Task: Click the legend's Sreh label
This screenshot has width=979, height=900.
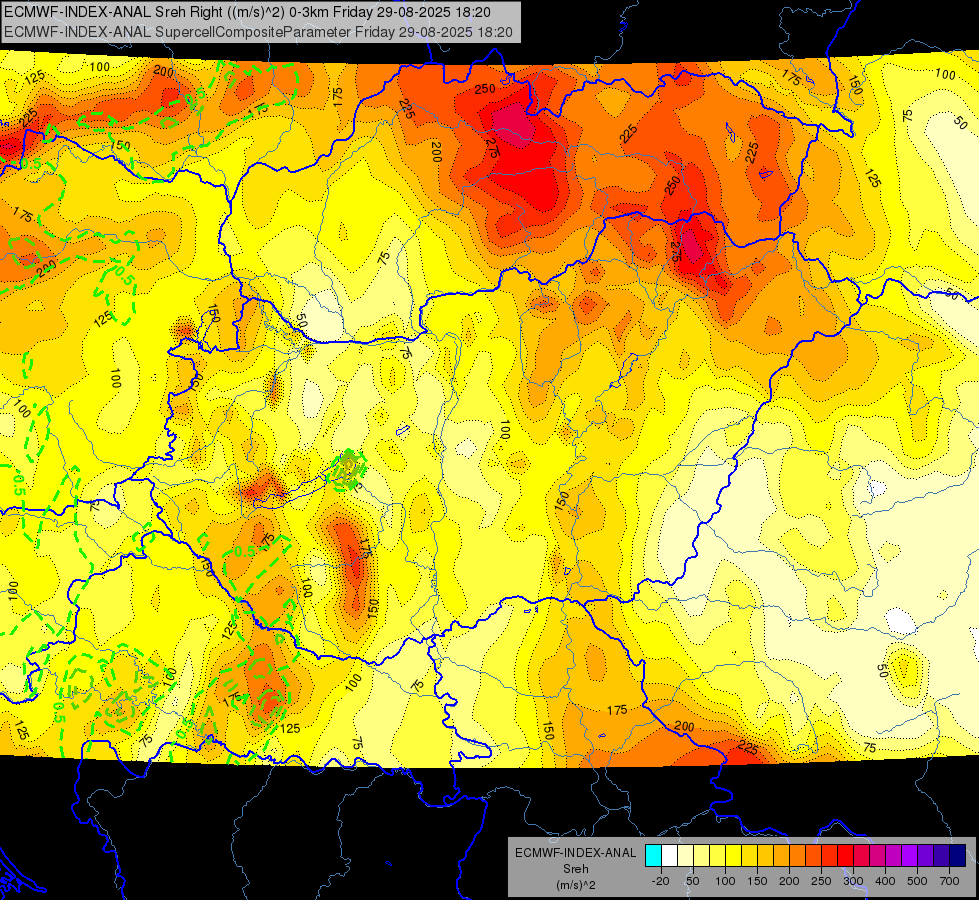Action: (x=576, y=869)
